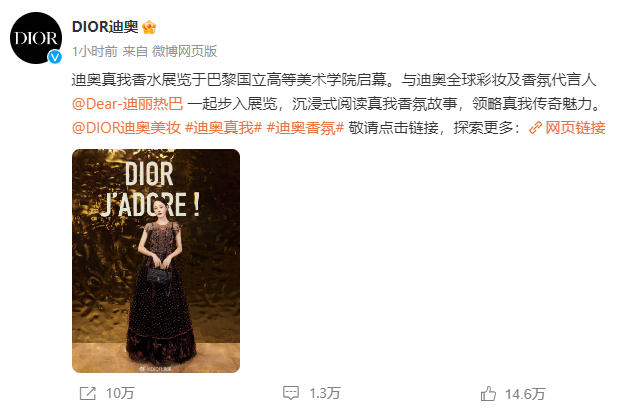The image size is (622, 410).
Task: Open comments via the speech bubble icon
Action: click(x=290, y=393)
